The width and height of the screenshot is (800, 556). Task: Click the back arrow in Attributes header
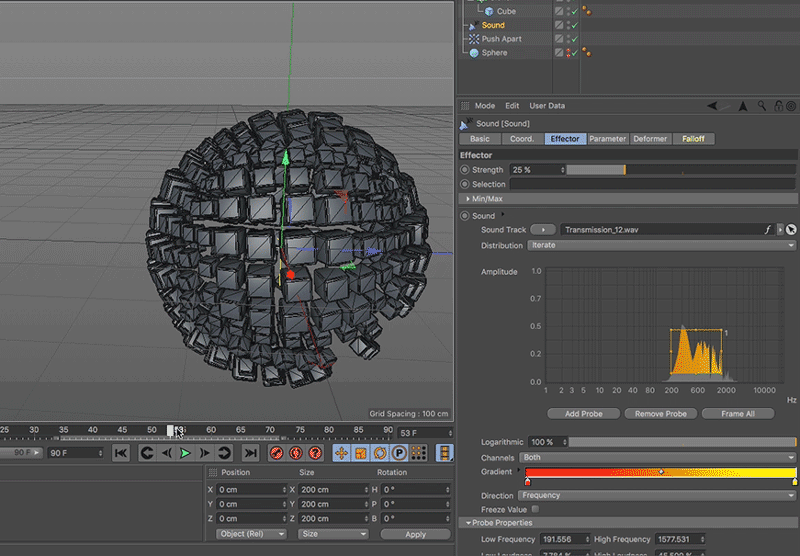click(712, 105)
